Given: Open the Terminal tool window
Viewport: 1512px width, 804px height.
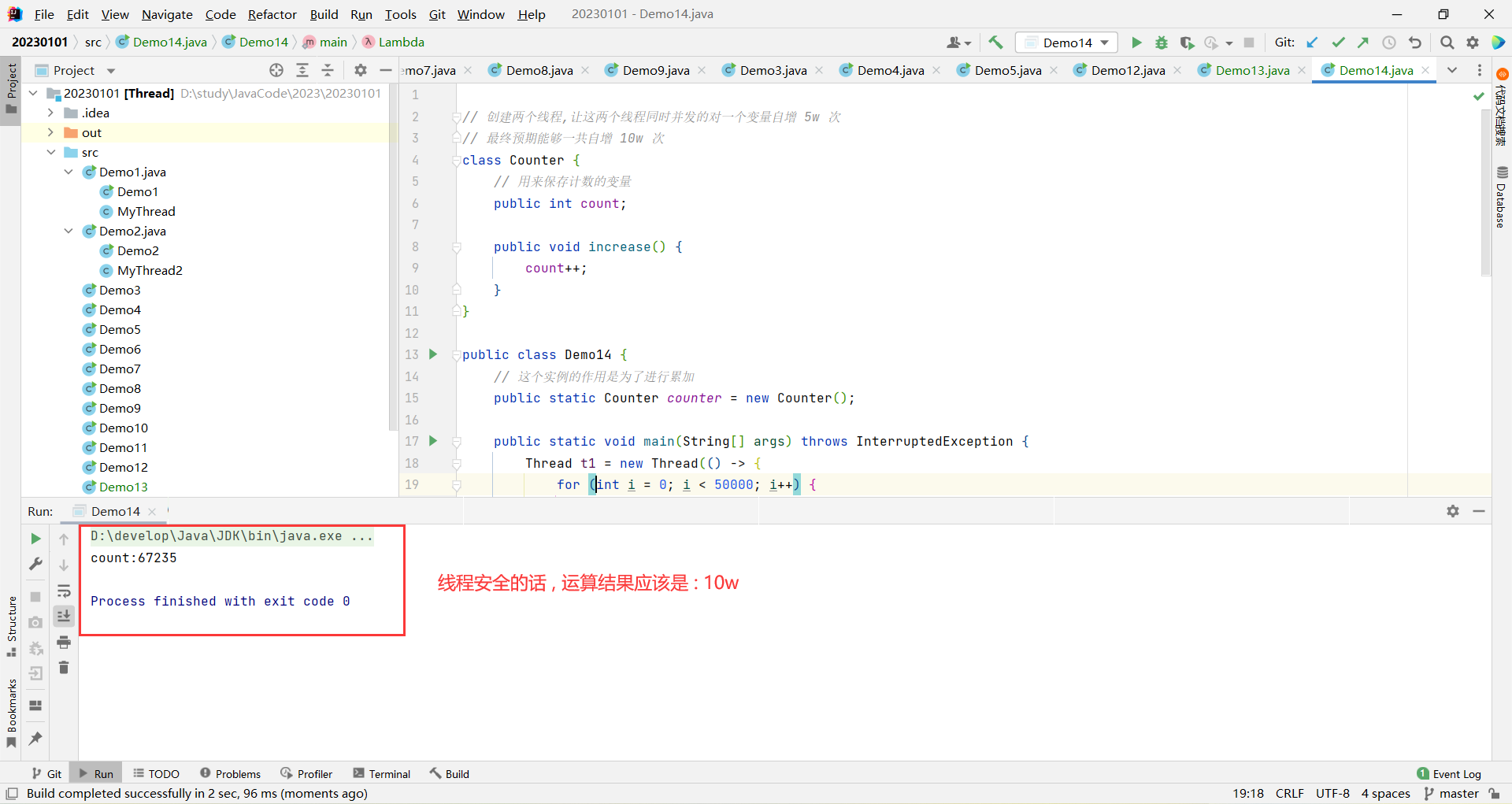Looking at the screenshot, I should coord(382,773).
